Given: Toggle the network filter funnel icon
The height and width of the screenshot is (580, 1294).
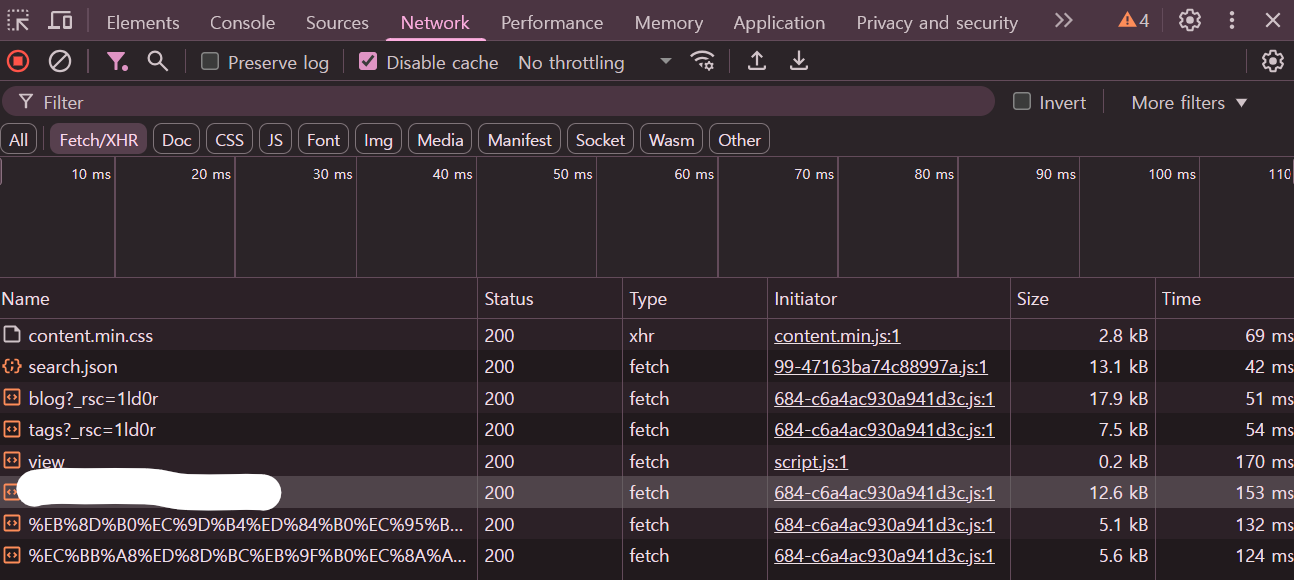Looking at the screenshot, I should pyautogui.click(x=117, y=62).
